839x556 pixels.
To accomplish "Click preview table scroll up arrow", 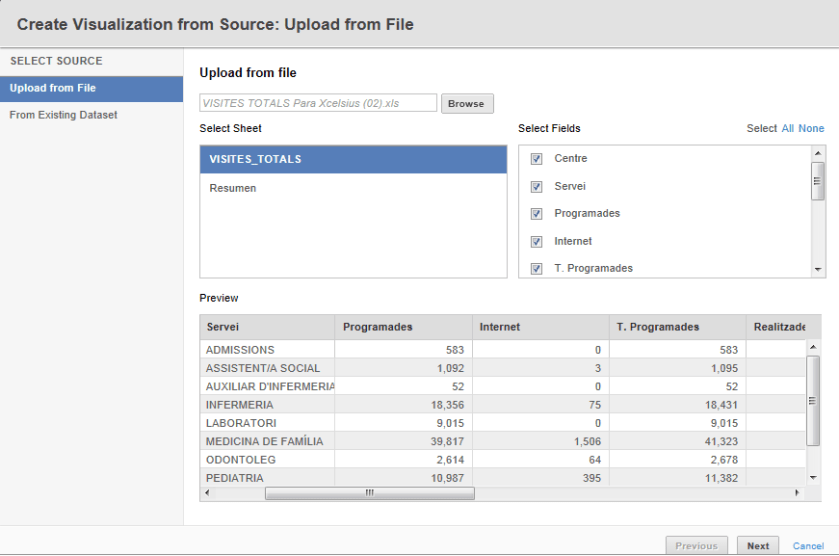I will click(x=812, y=347).
